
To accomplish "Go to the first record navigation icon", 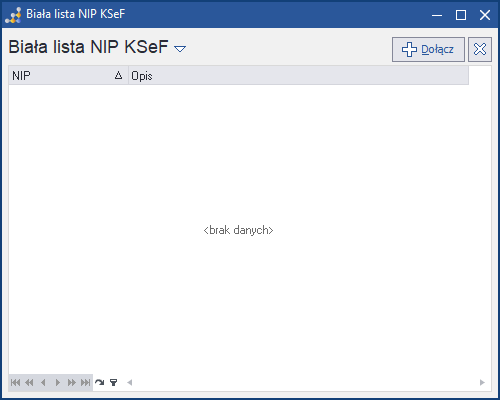I will tap(15, 382).
